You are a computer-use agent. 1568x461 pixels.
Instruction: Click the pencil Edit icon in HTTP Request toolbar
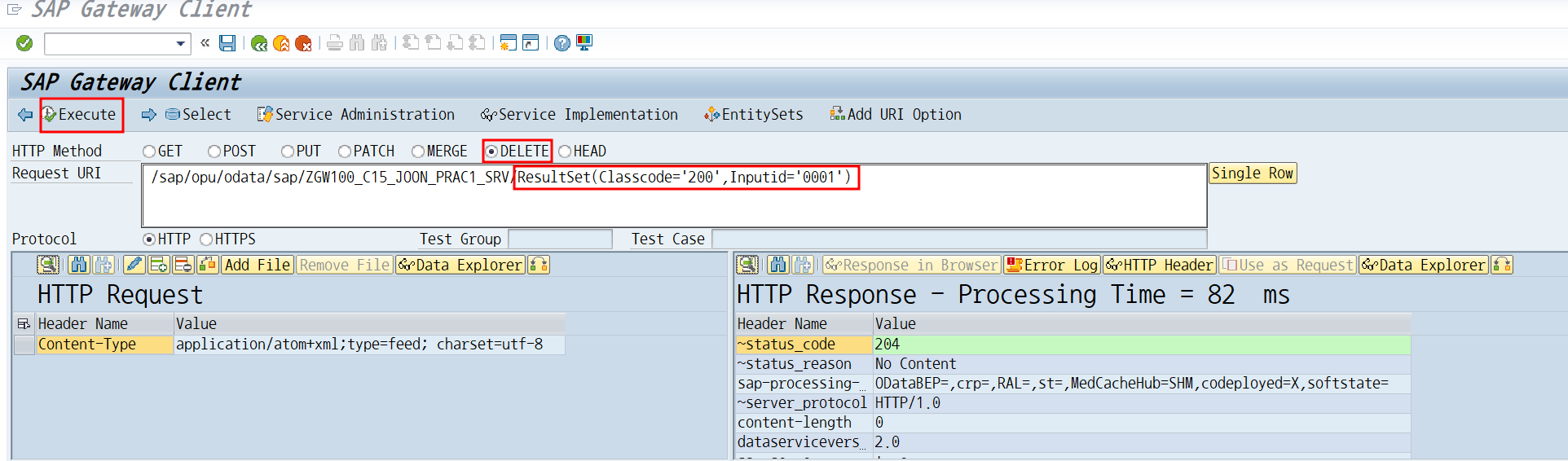click(x=134, y=265)
